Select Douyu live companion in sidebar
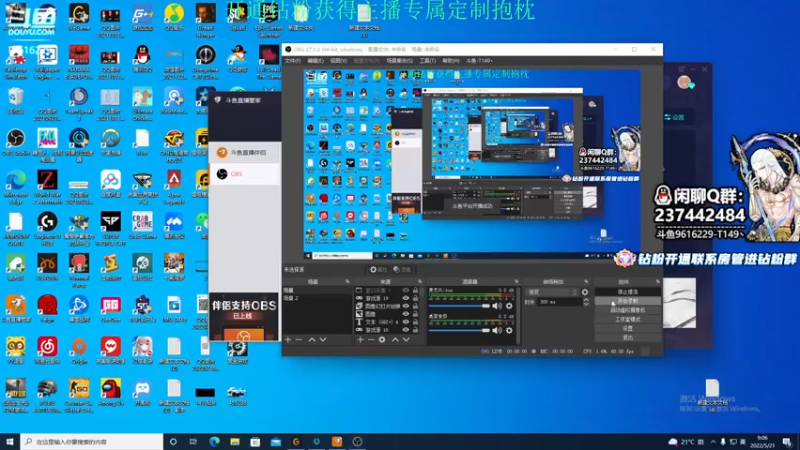This screenshot has height=450, width=800. click(245, 152)
